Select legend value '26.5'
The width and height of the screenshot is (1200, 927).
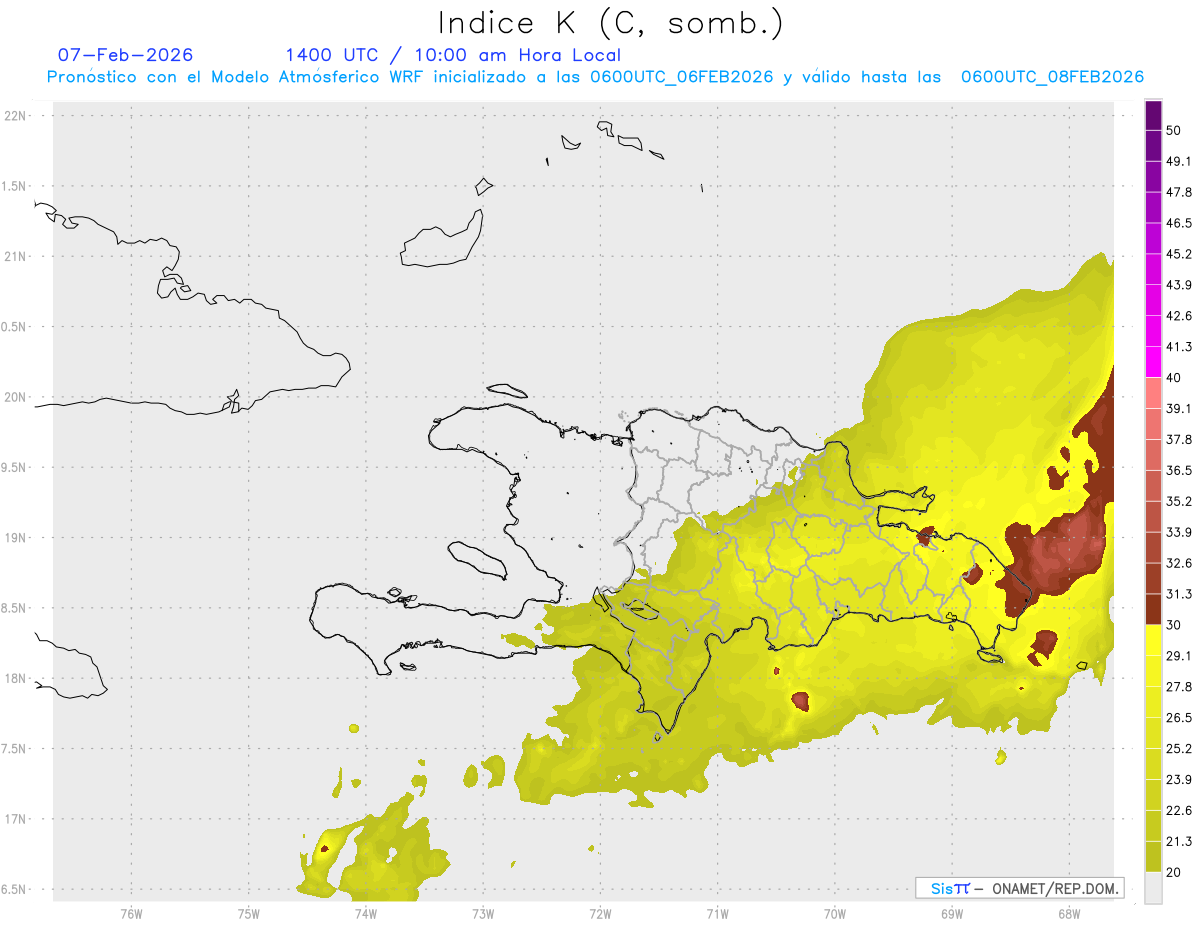click(1179, 718)
